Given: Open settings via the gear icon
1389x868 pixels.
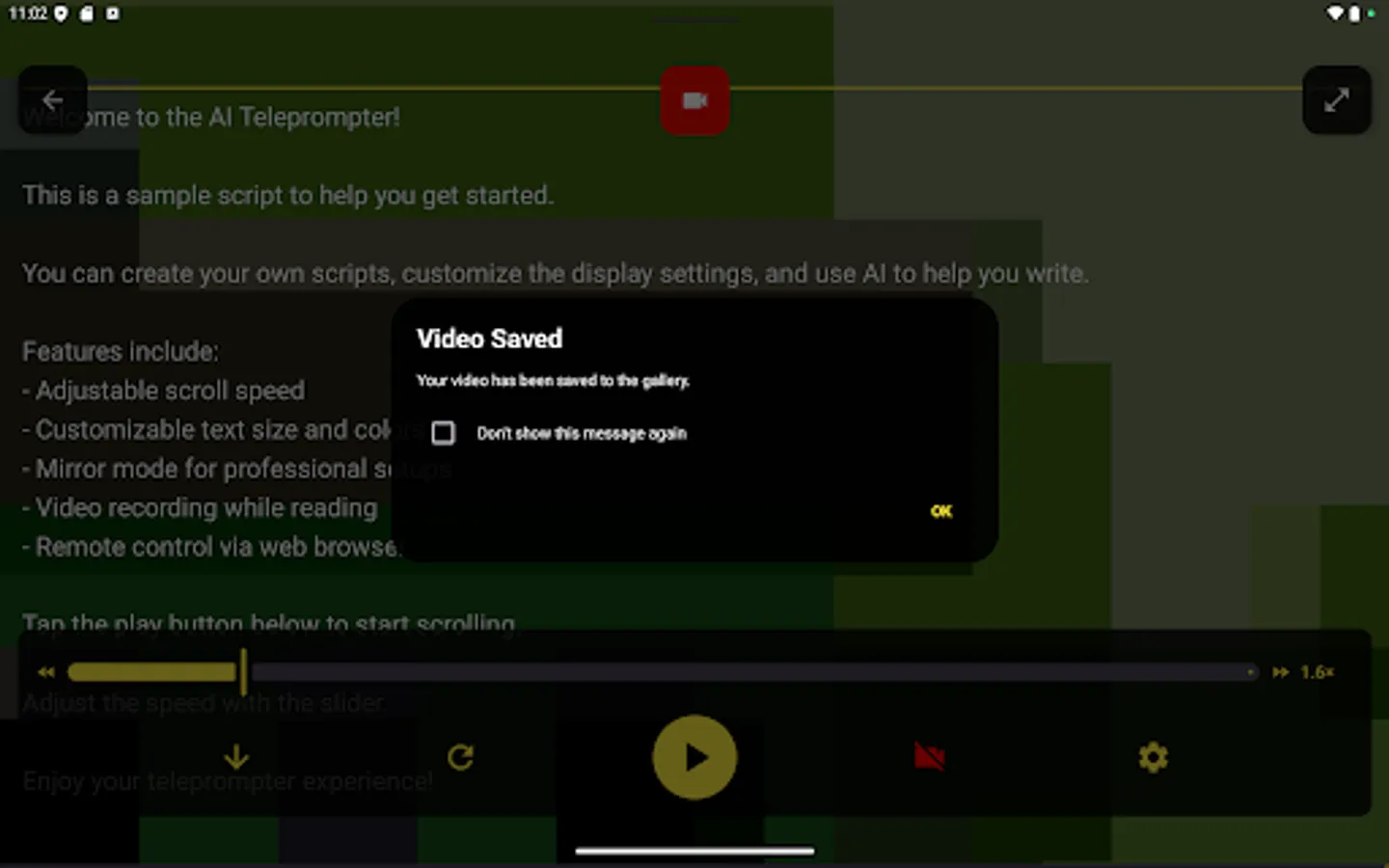Looking at the screenshot, I should [1154, 758].
